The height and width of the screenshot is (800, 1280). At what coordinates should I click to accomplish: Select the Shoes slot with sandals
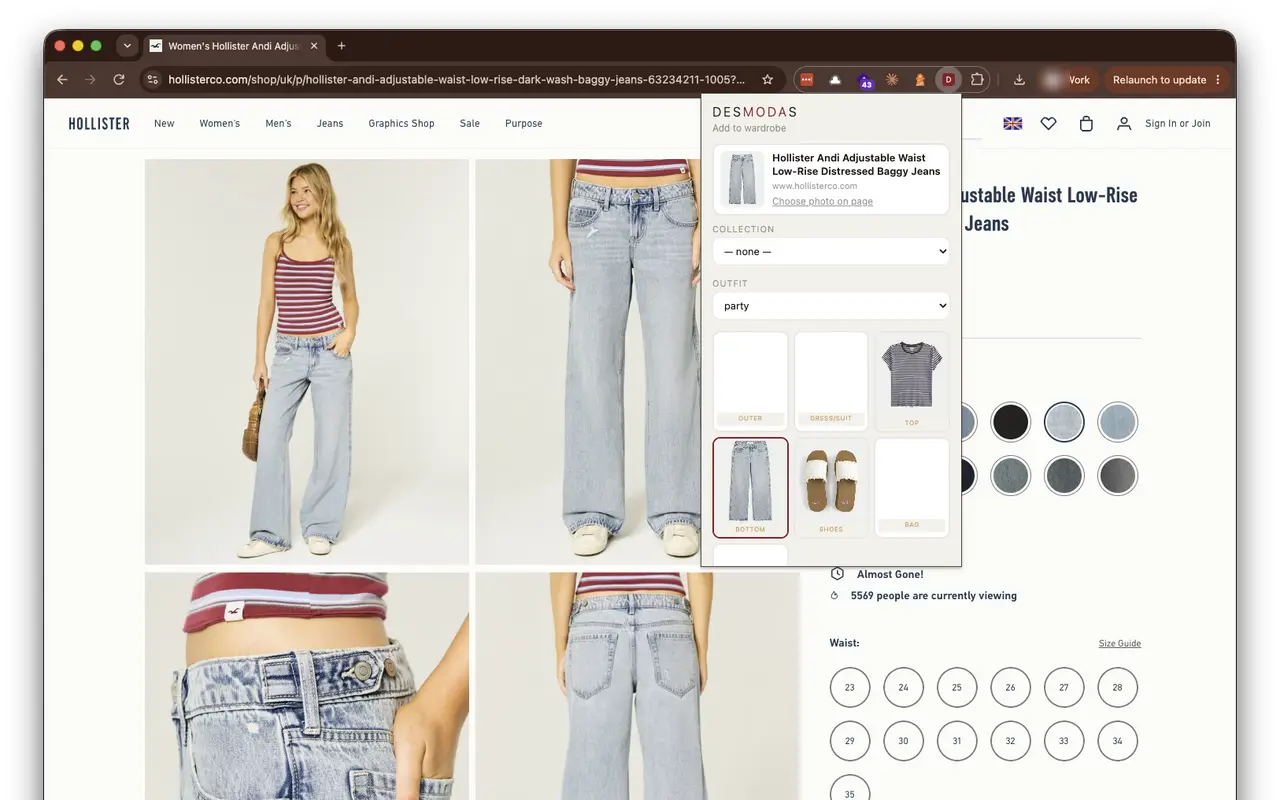[831, 488]
